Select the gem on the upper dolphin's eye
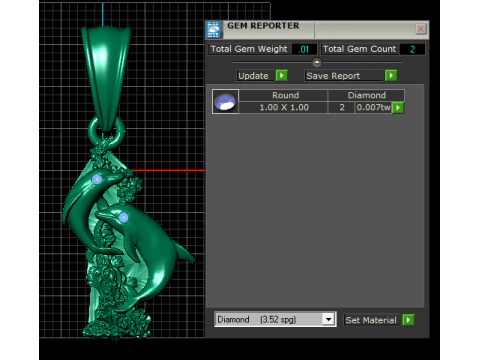This screenshot has height=360, width=480. 97,179
